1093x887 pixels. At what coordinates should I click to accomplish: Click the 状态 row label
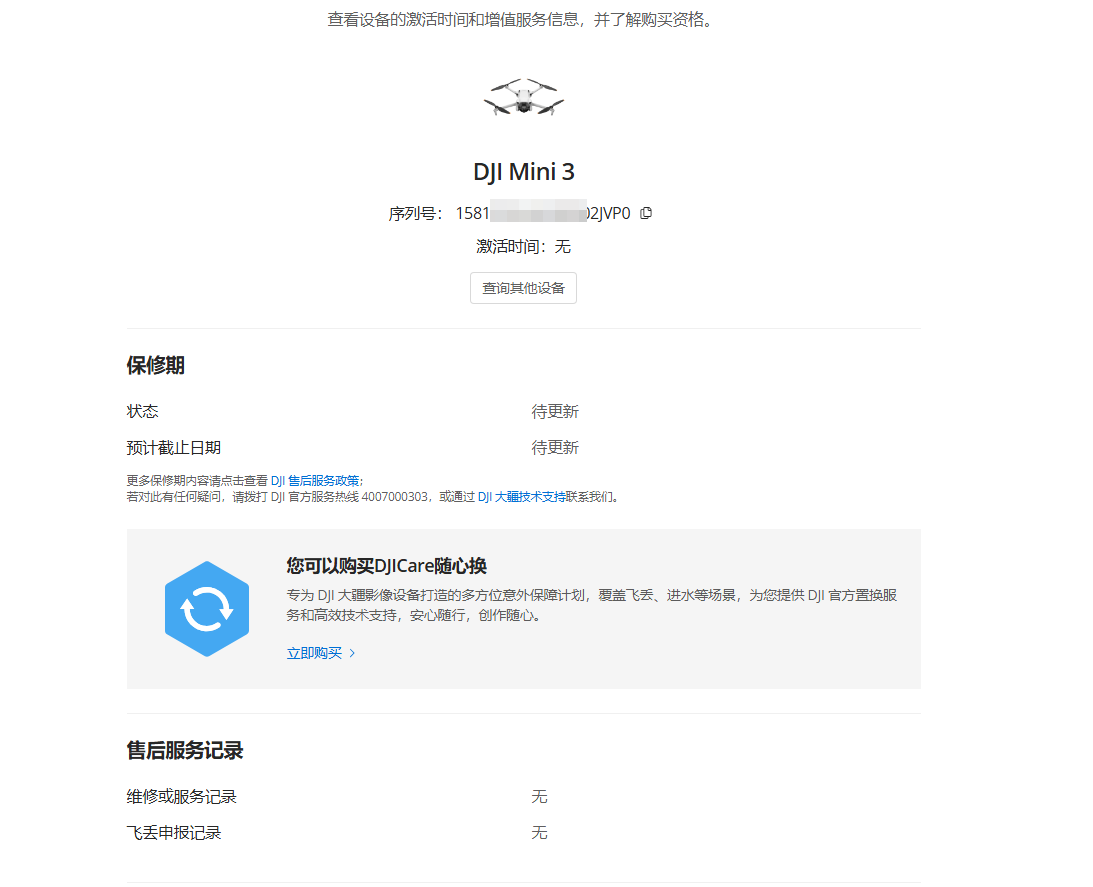[142, 411]
